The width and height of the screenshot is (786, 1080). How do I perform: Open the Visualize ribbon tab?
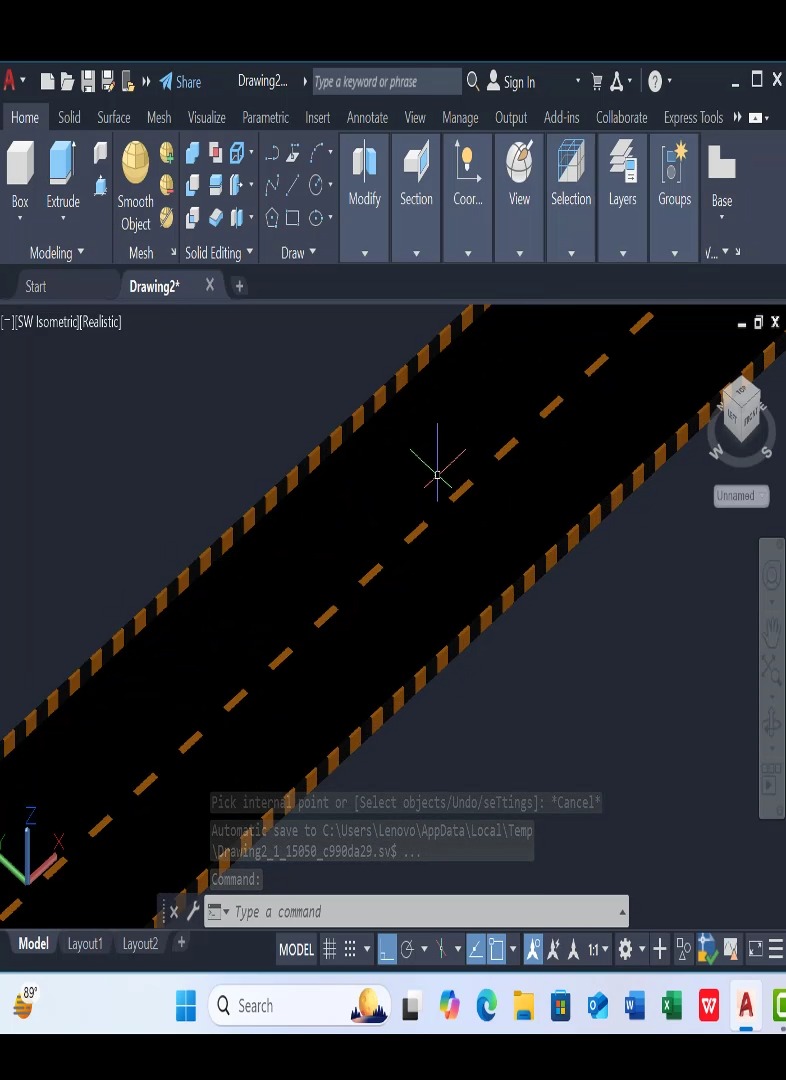(x=207, y=118)
